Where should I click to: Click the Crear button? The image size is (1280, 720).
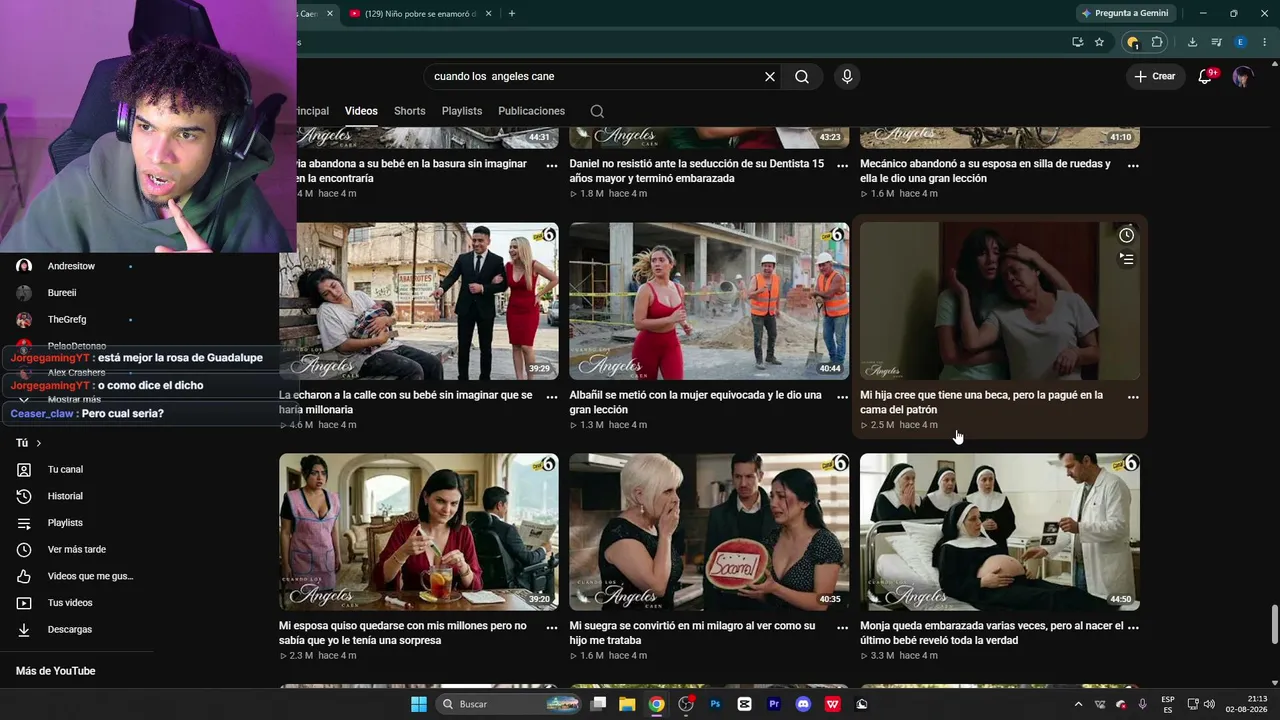pos(1155,77)
